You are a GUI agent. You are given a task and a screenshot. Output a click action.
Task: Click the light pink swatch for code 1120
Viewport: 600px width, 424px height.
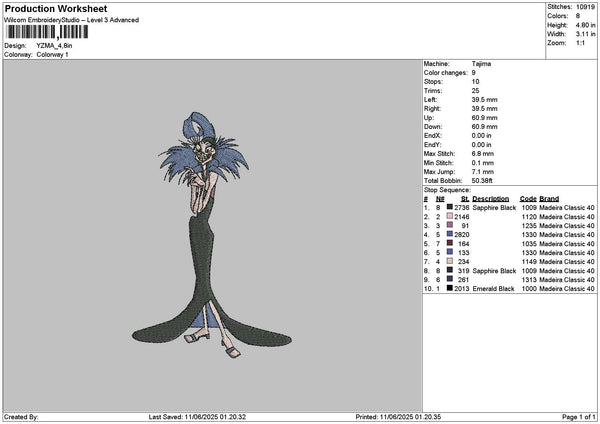click(x=450, y=216)
